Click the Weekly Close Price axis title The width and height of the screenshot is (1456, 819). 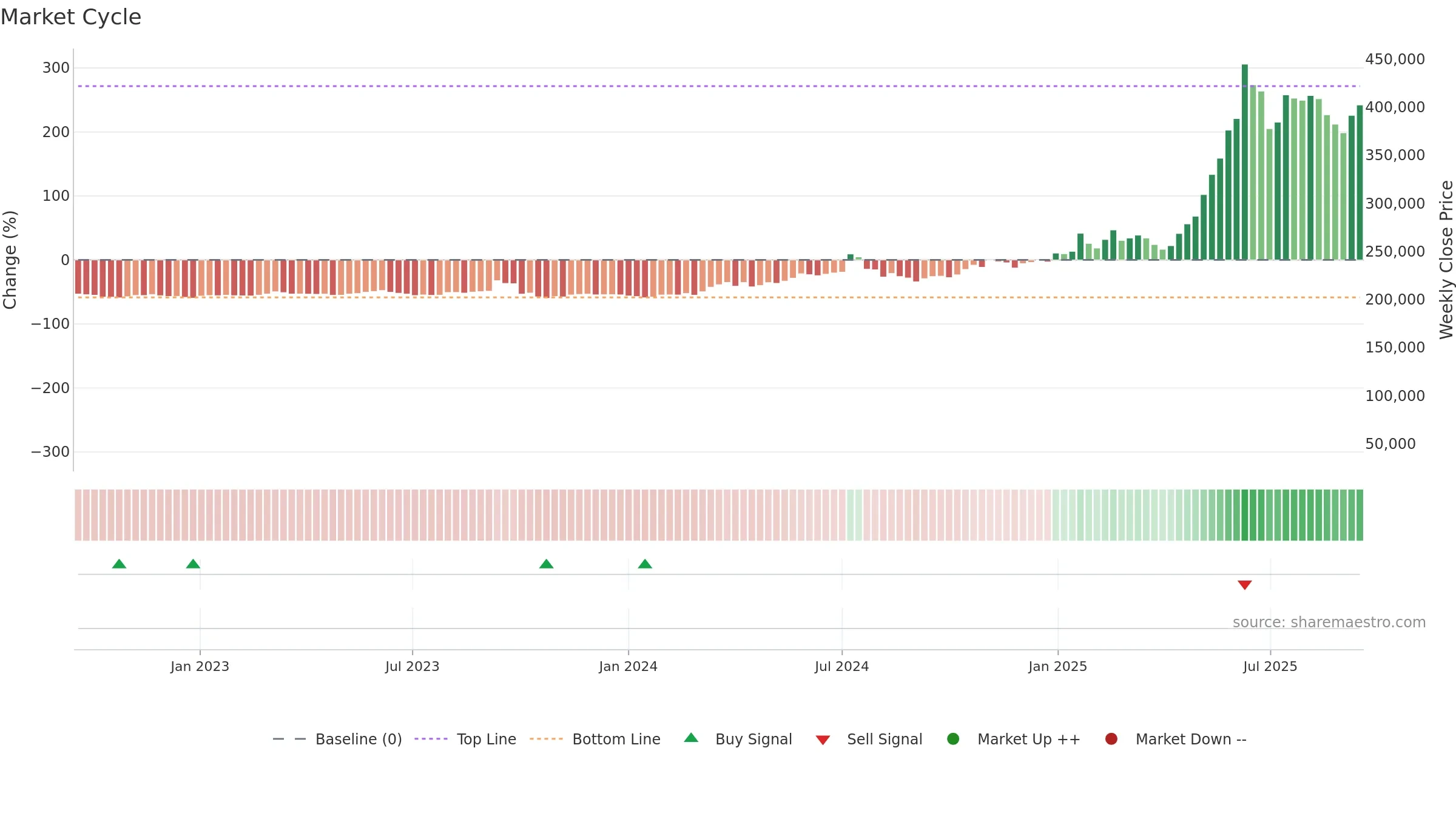click(x=1446, y=260)
